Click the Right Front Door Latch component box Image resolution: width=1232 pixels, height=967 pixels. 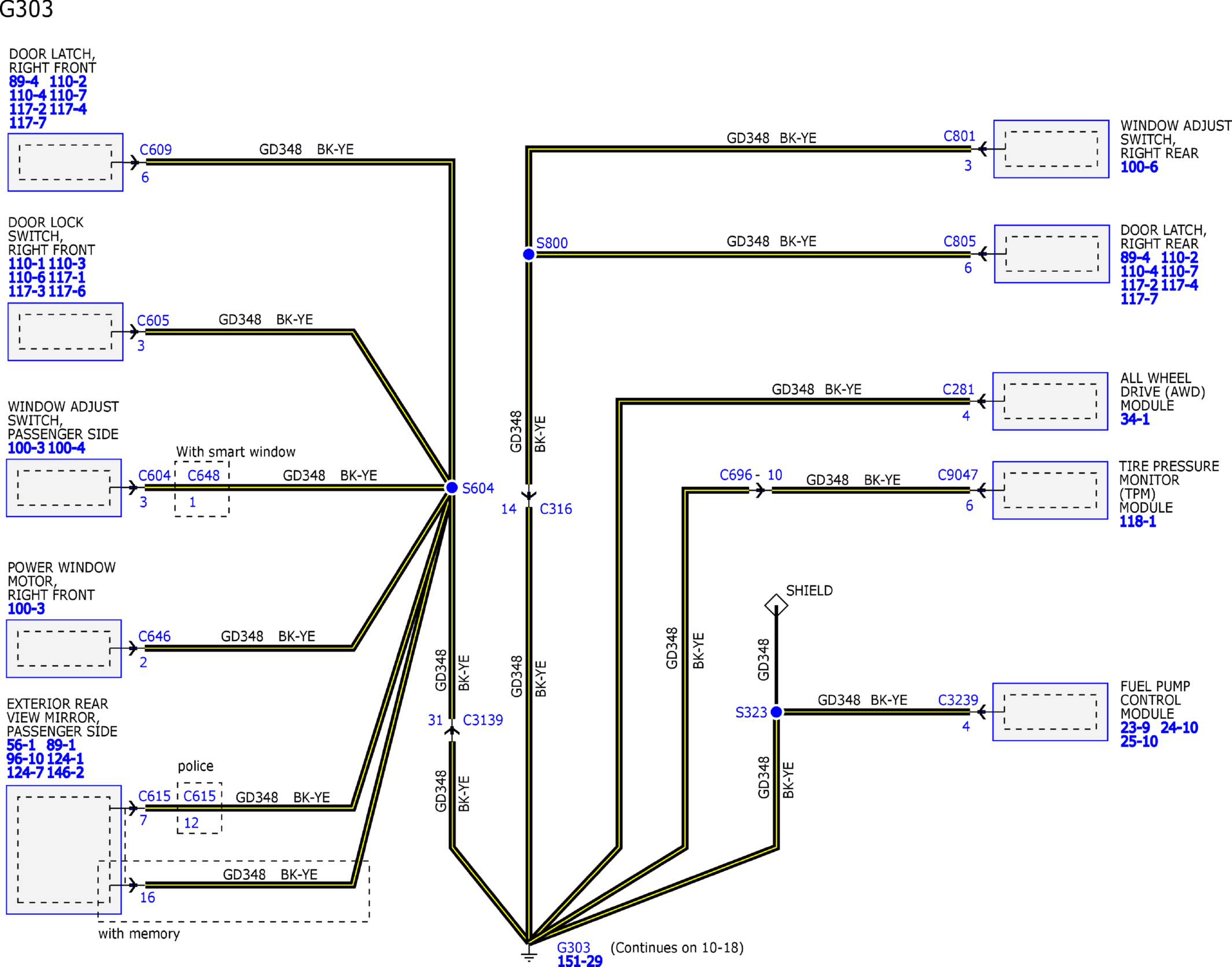[x=65, y=163]
